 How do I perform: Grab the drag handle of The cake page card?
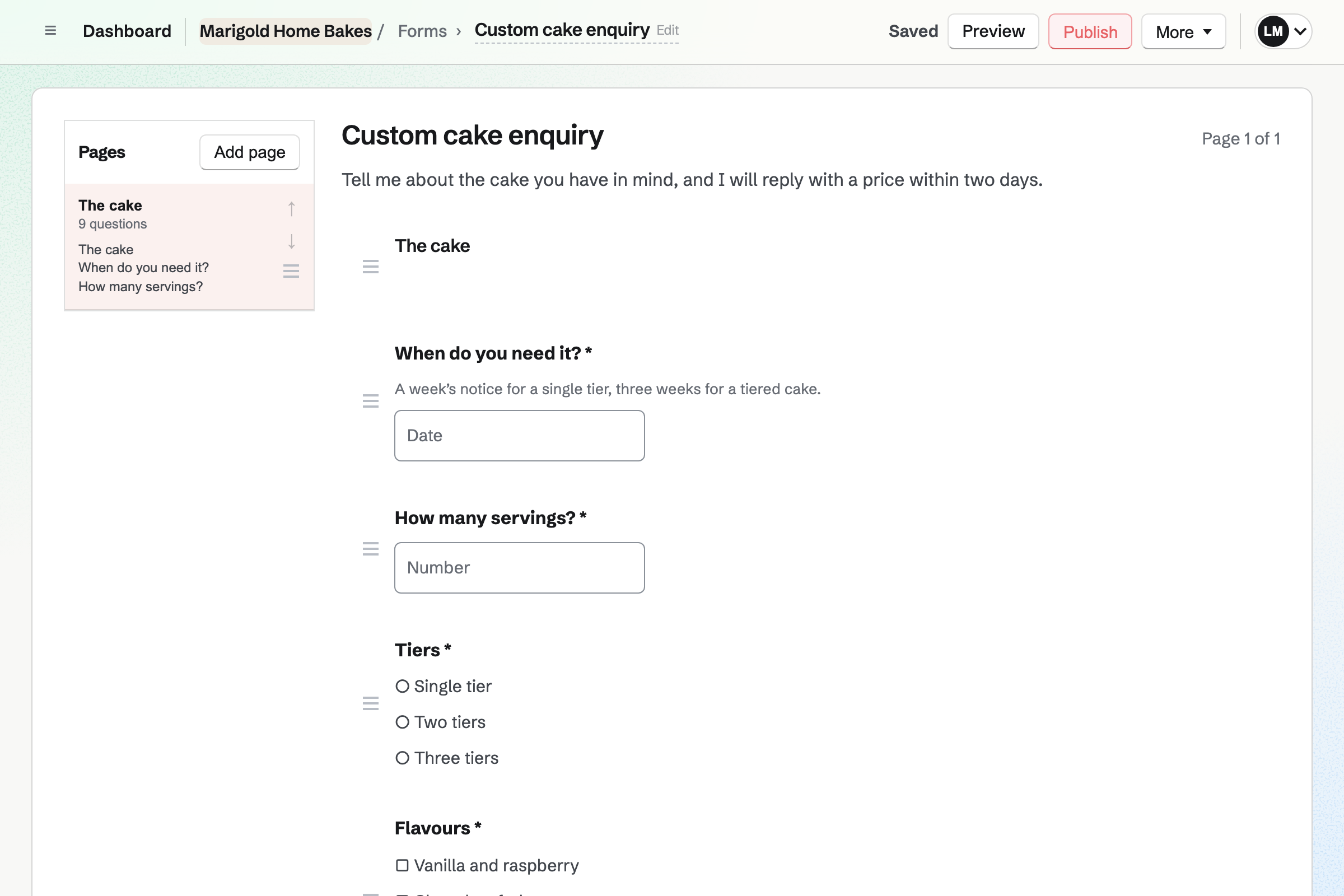[291, 271]
